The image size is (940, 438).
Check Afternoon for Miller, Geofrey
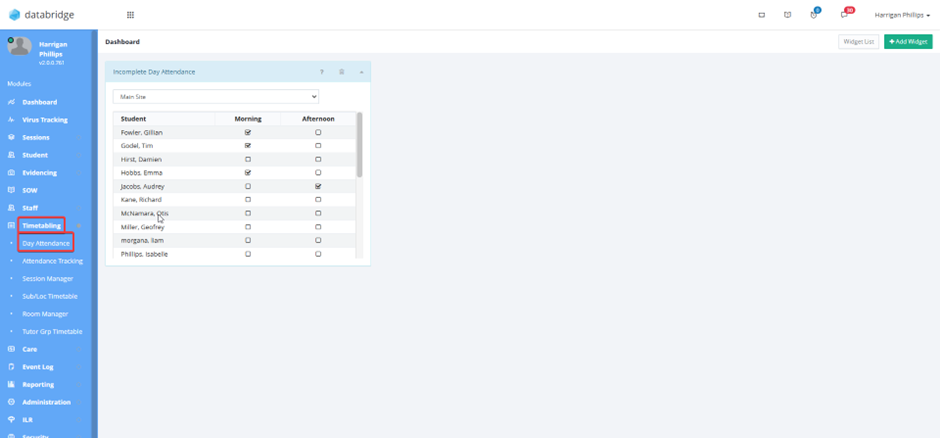click(318, 227)
